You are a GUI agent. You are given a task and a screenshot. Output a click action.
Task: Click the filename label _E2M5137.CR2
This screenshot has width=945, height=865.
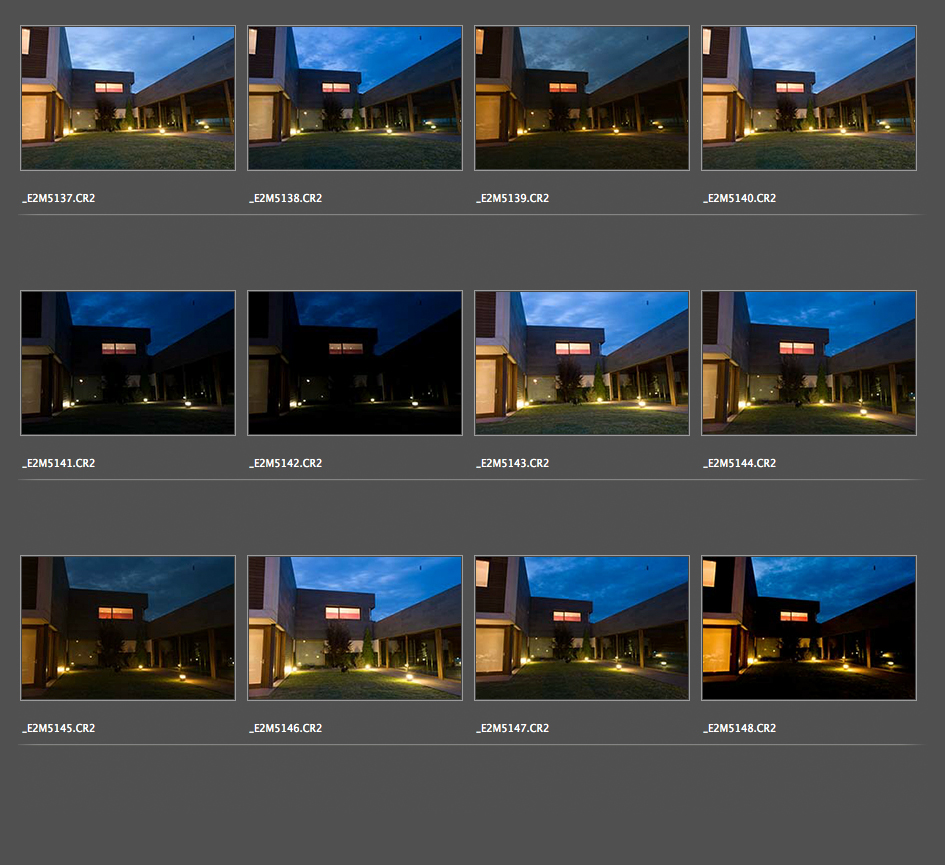58,199
